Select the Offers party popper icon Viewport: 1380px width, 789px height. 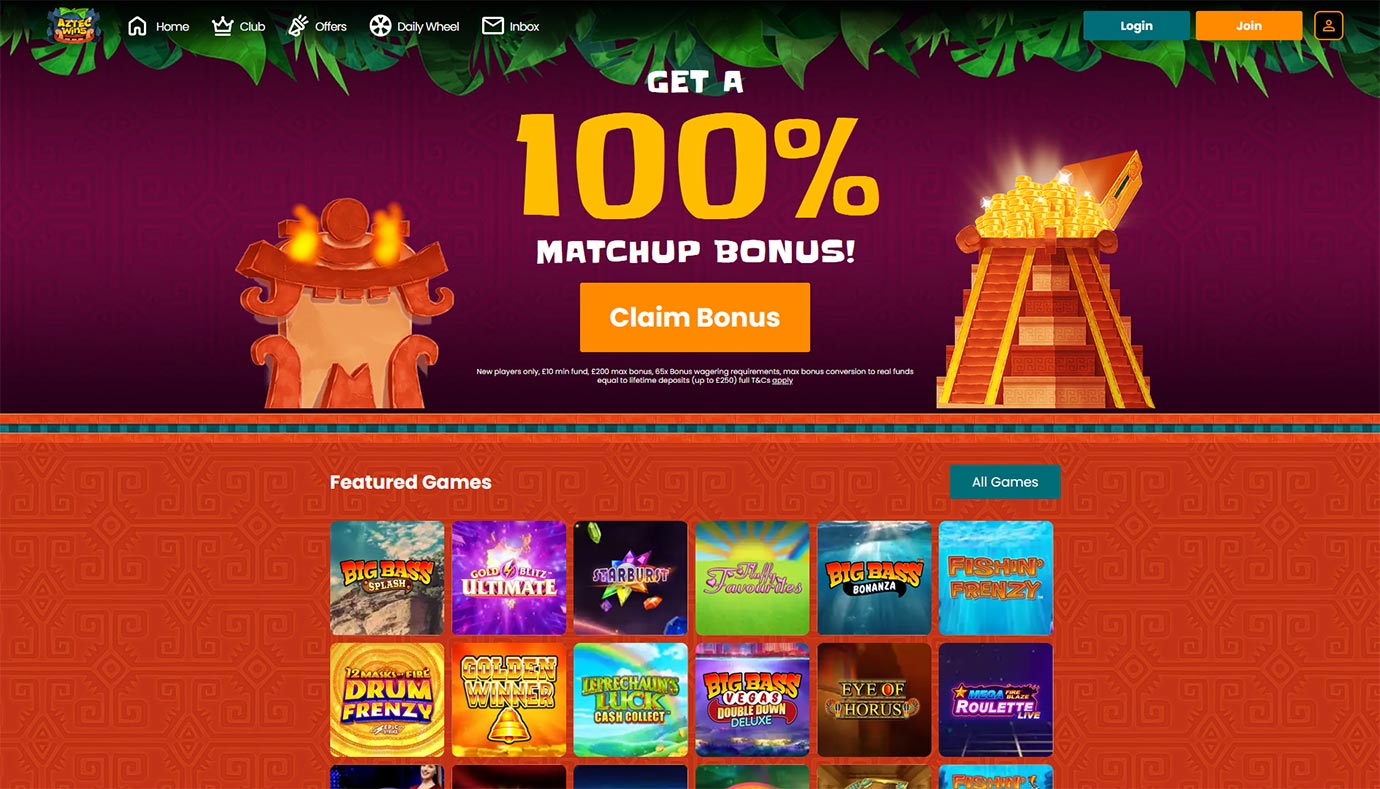(298, 26)
